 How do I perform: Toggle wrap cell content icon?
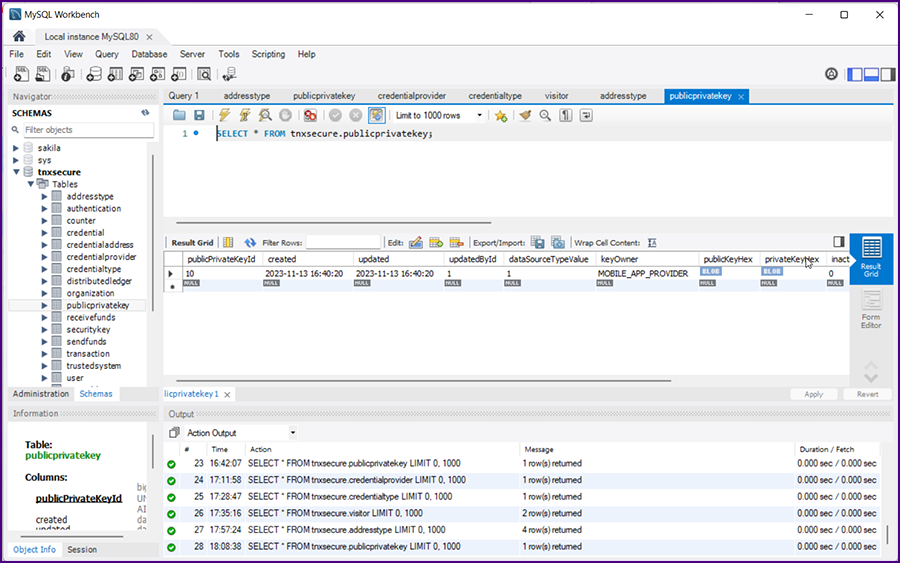click(652, 243)
